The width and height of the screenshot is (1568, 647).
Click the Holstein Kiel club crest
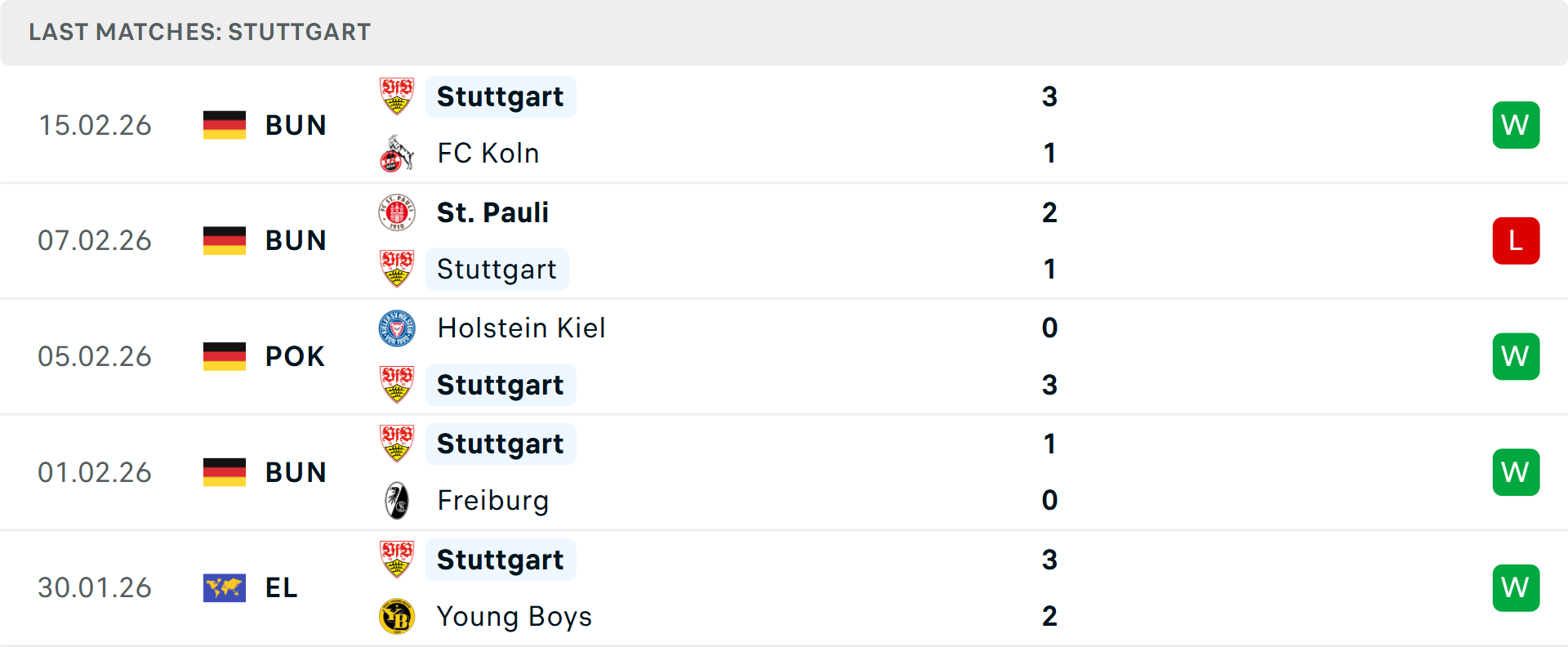(x=397, y=328)
